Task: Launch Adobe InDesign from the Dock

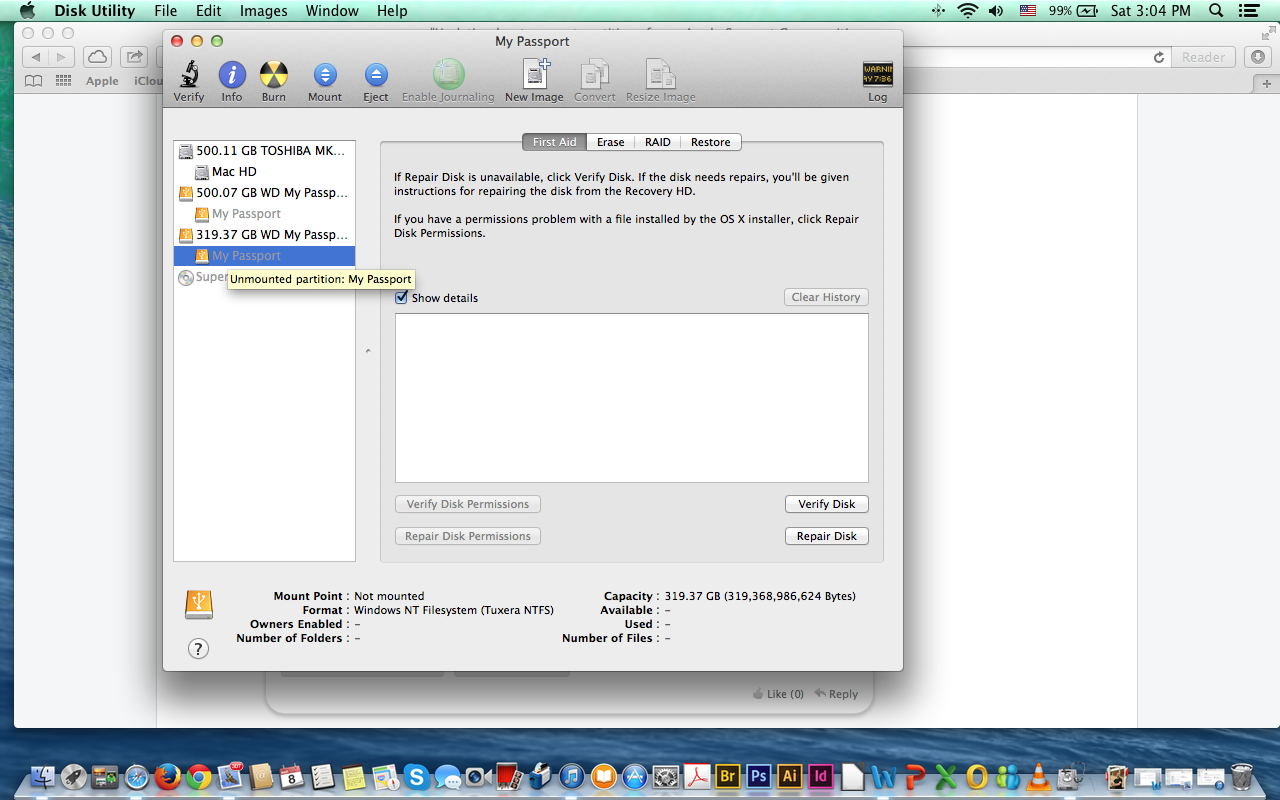Action: point(821,777)
